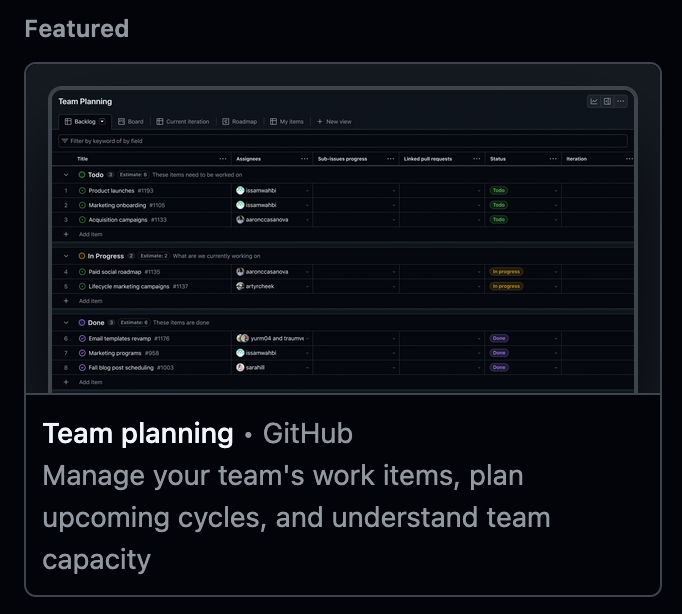Collapse the Done group chevron
The height and width of the screenshot is (614, 682).
pyautogui.click(x=66, y=323)
